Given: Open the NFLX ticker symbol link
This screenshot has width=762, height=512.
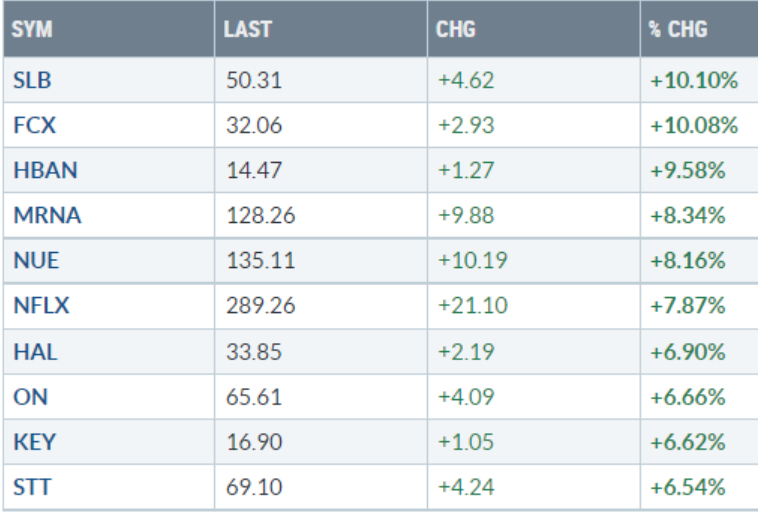Looking at the screenshot, I should (x=42, y=306).
